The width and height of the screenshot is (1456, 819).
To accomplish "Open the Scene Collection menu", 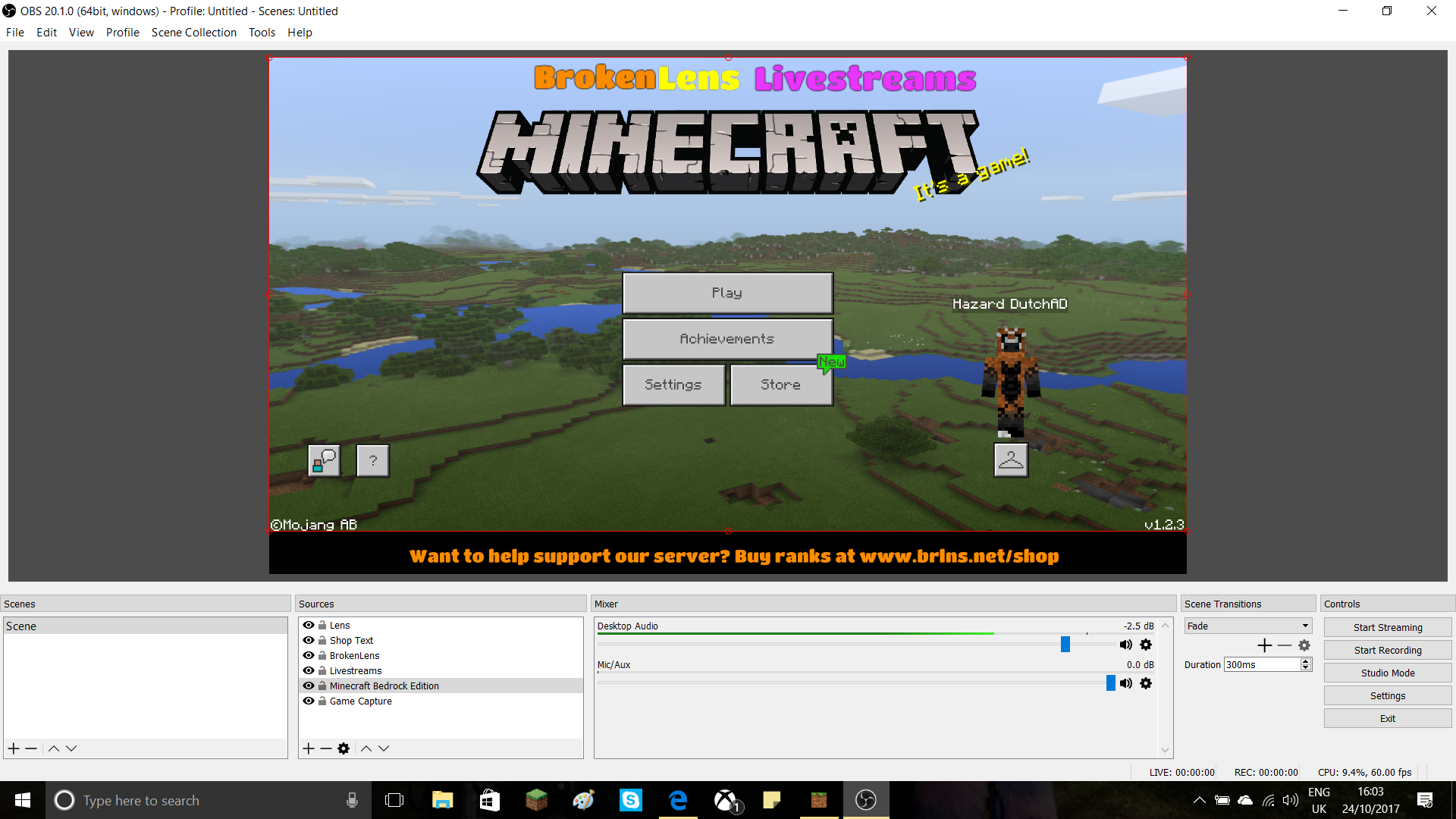I will 194,33.
